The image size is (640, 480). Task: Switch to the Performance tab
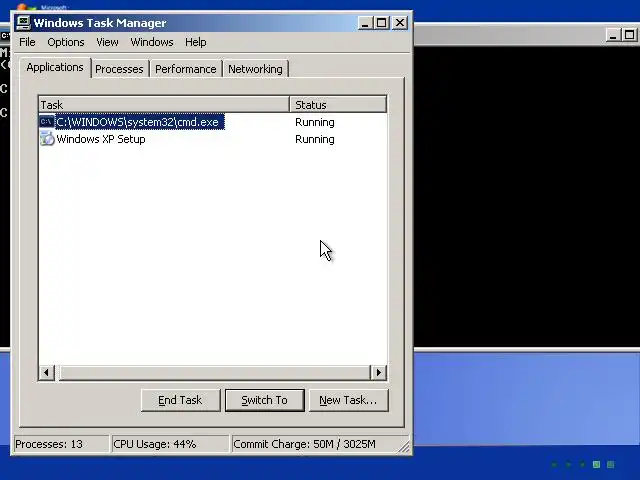(186, 69)
